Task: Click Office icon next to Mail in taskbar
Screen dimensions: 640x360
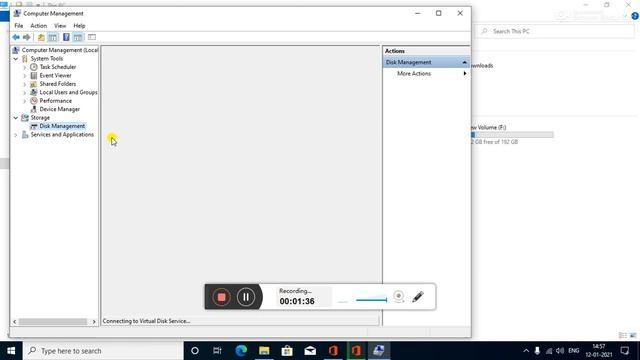Action: click(333, 351)
